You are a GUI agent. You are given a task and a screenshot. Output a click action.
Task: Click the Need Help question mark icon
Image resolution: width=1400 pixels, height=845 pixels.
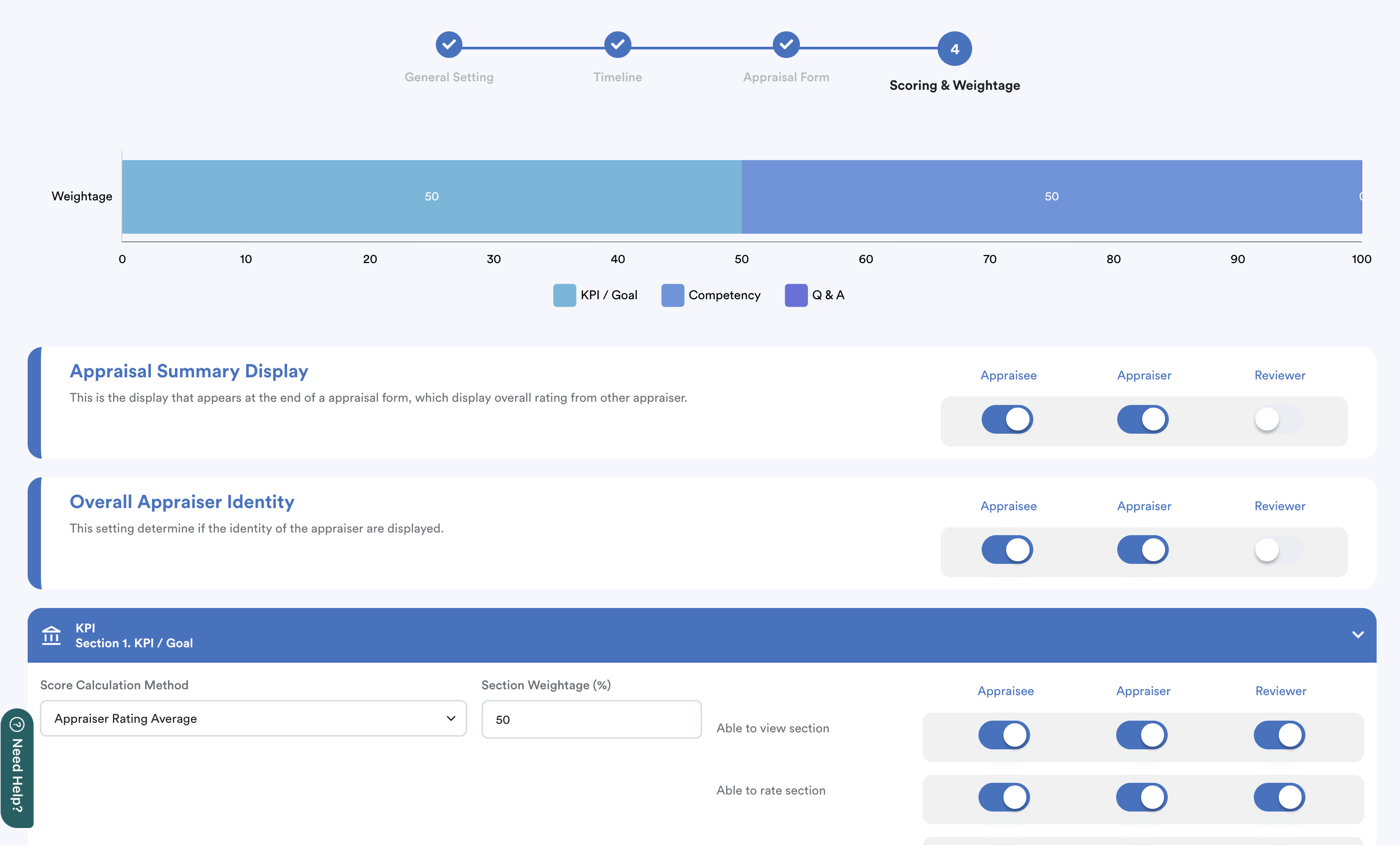click(x=17, y=724)
